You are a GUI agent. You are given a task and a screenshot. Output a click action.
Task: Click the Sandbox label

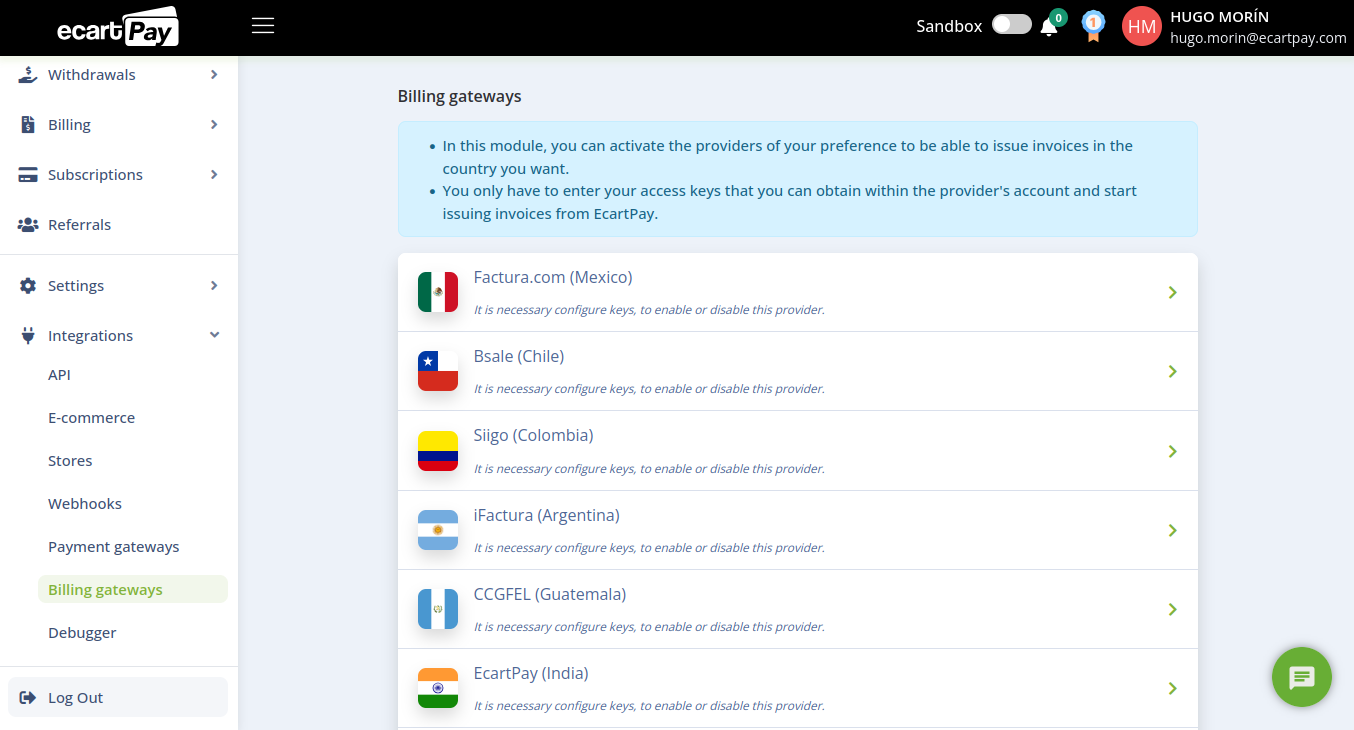tap(949, 26)
